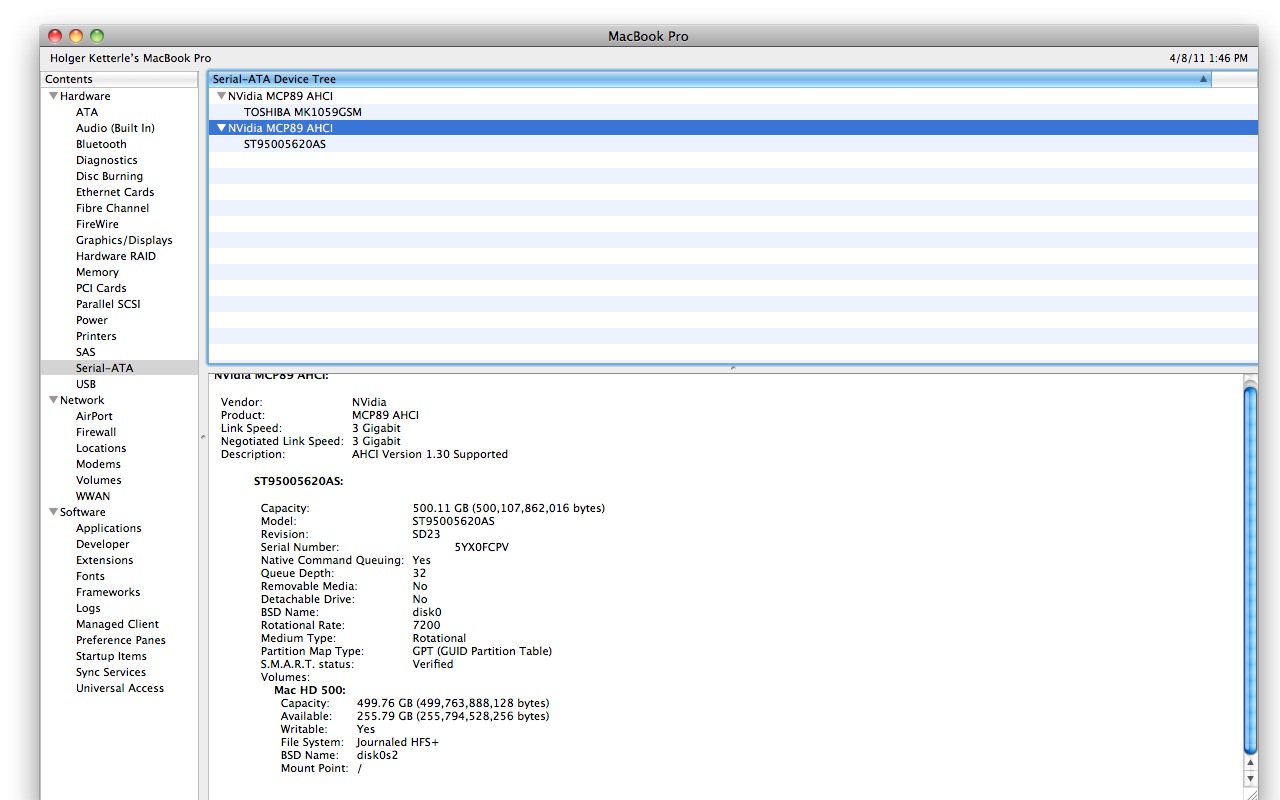Select ST95005620AS drive in device tree
Screen dimensions: 1280x800
285,144
